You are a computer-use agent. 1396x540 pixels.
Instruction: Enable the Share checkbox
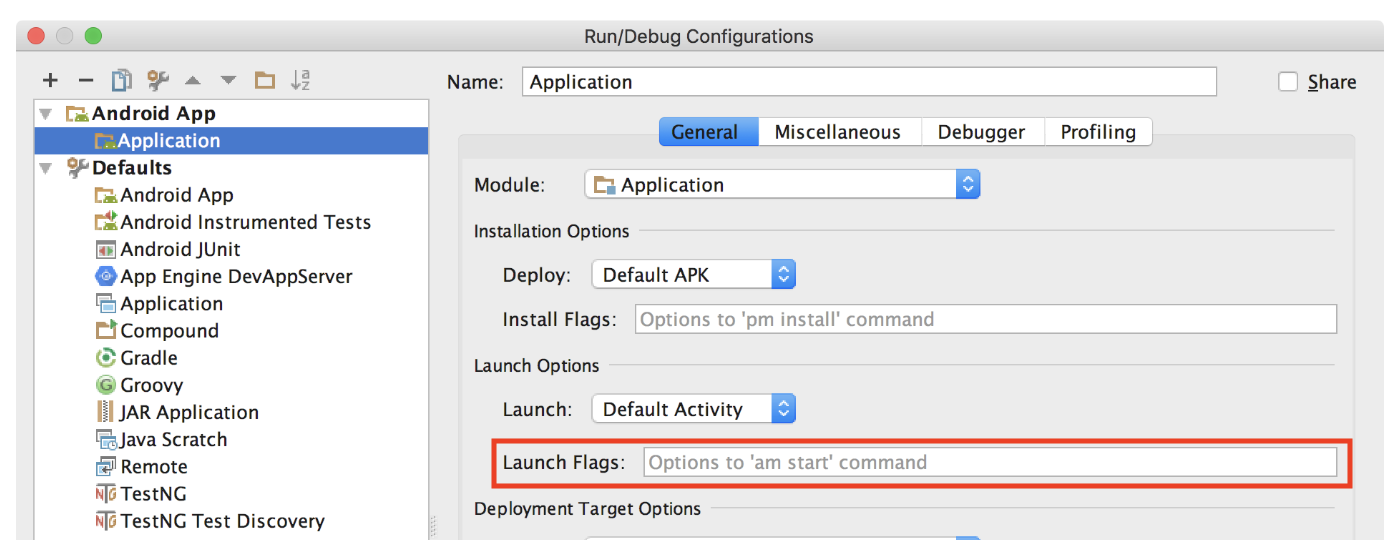pyautogui.click(x=1288, y=82)
